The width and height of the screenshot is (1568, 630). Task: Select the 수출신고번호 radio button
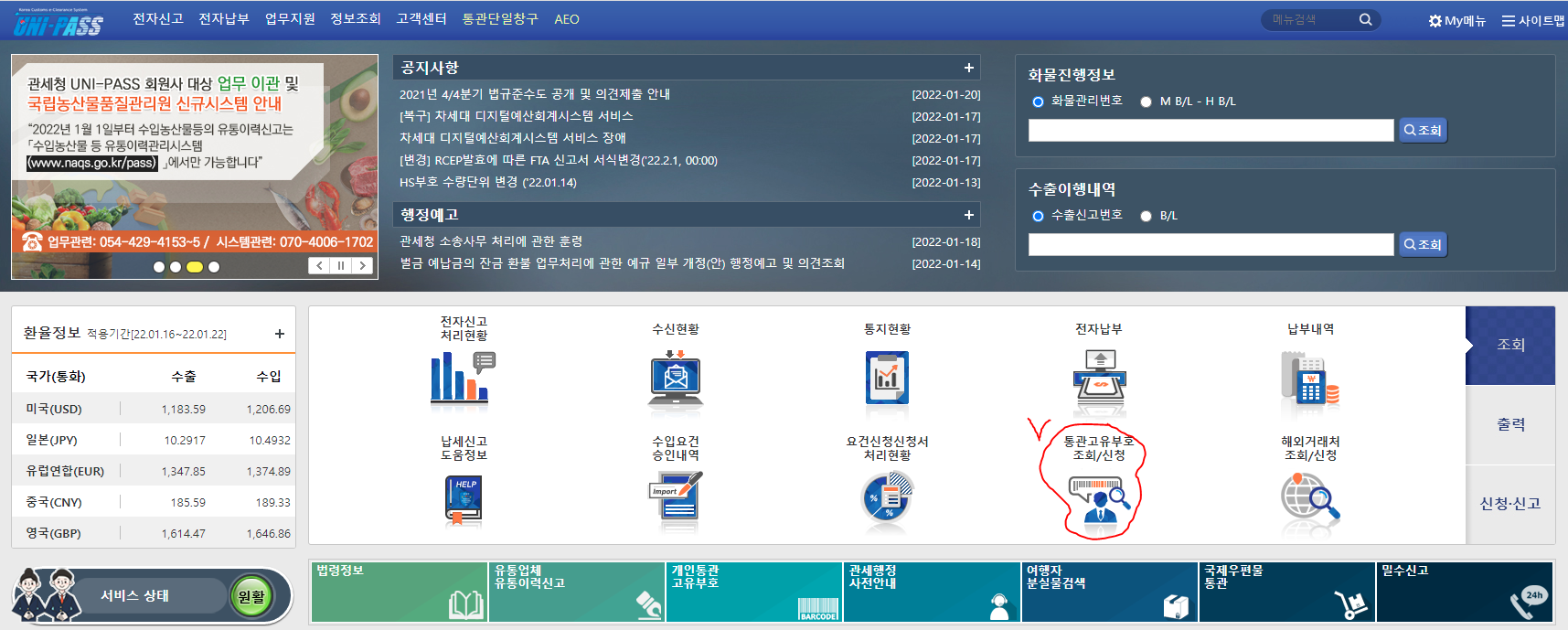pyautogui.click(x=1038, y=216)
